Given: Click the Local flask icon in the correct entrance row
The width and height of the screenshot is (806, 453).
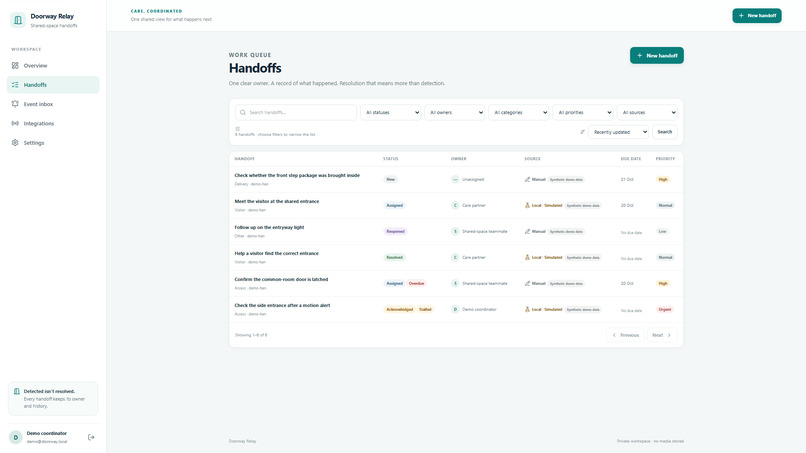Looking at the screenshot, I should click(x=527, y=257).
